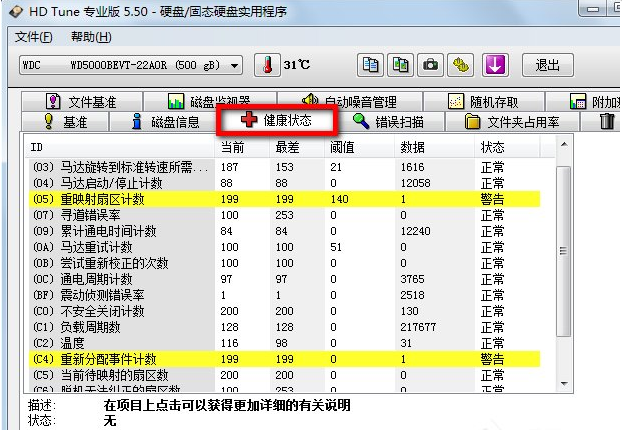Select the (05) 重映射扇区计数 warning row

point(284,199)
